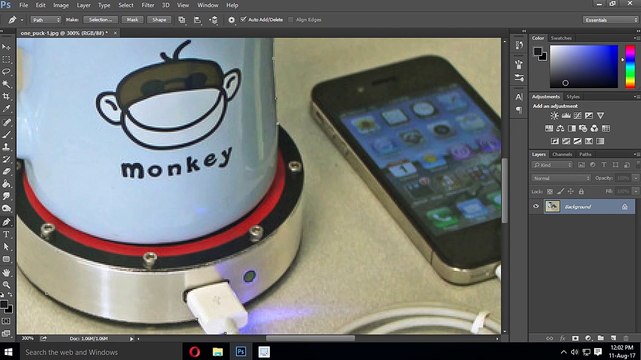Screen dimensions: 641x360
Task: Click the hue spectrum slider
Action: click(x=630, y=67)
